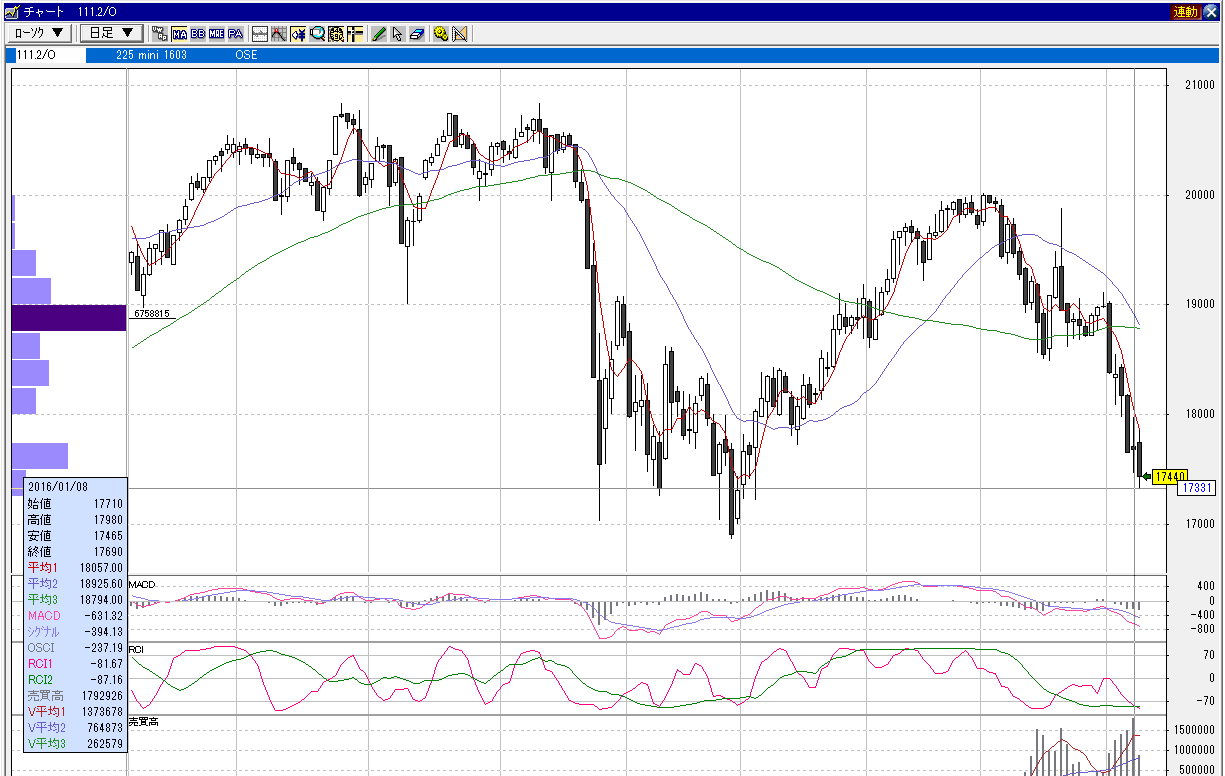Toggle the BB Bollinger Bands icon

tap(198, 33)
